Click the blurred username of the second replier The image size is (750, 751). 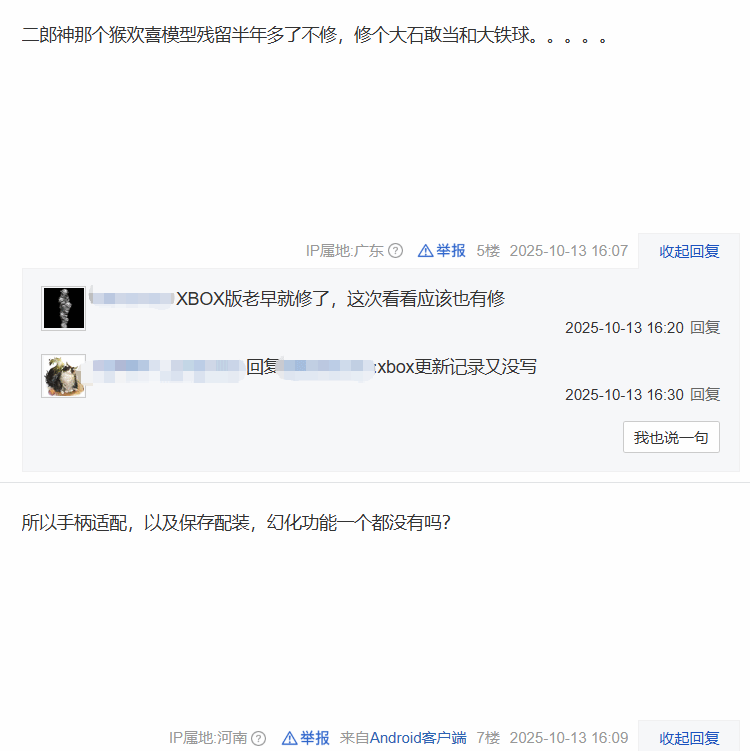tap(168, 368)
